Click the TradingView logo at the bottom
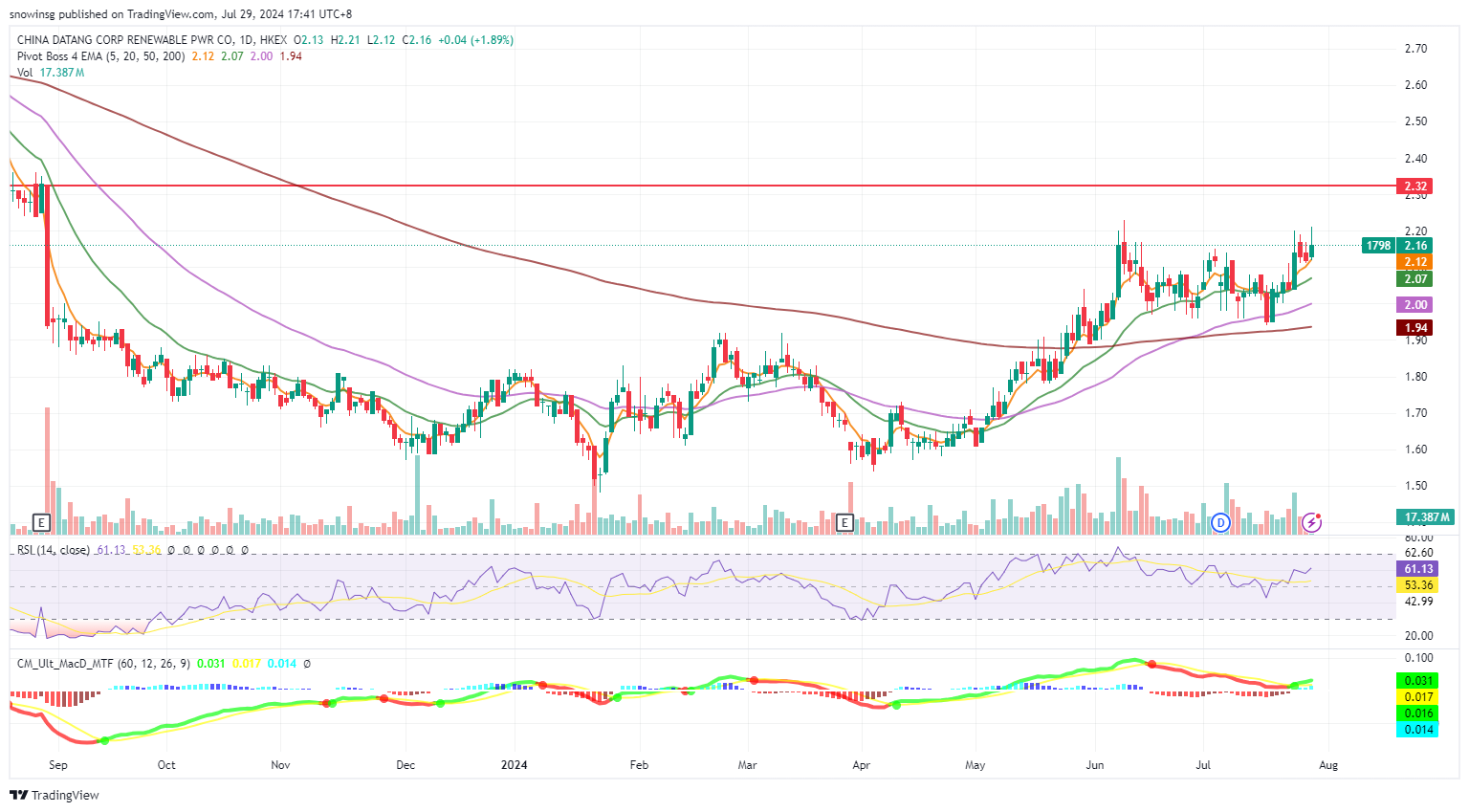Image resolution: width=1469 pixels, height=812 pixels. tap(55, 795)
